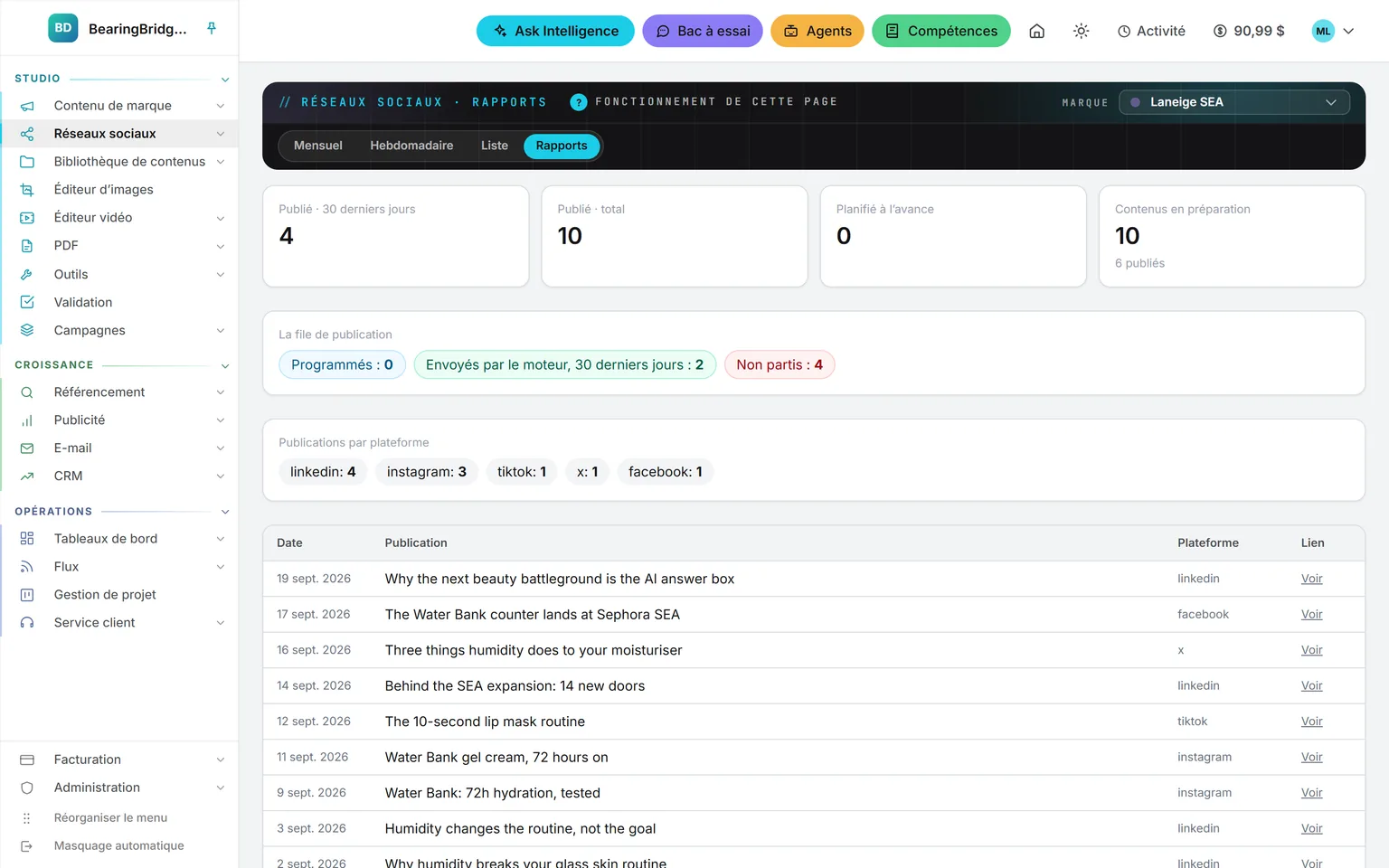Click the headset icon for Service client
Screen dimensions: 1389x868
(27, 623)
